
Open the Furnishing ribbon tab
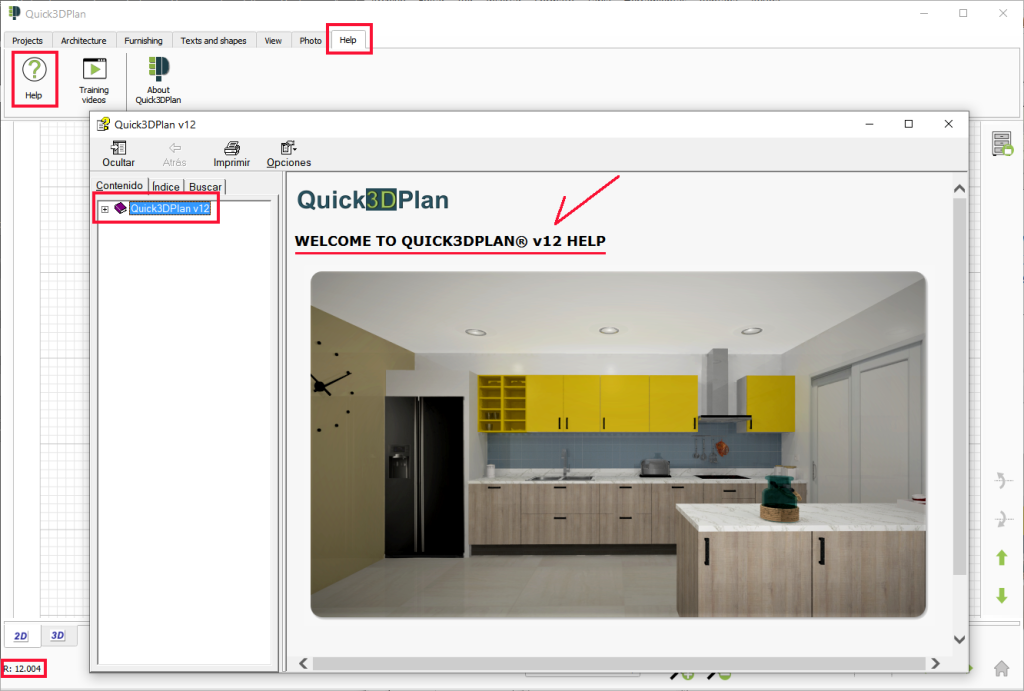(144, 40)
